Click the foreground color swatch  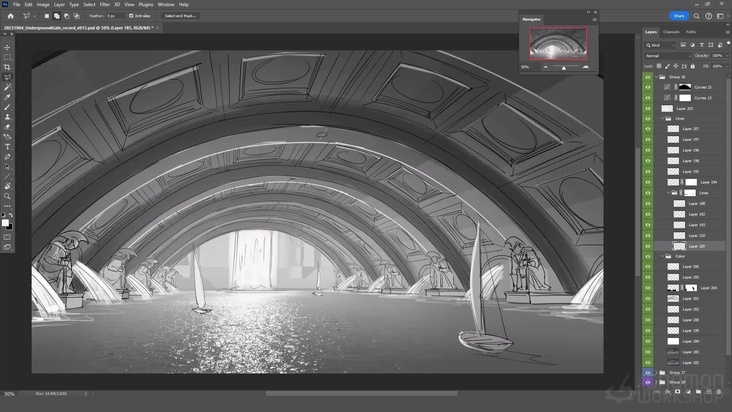(5, 223)
